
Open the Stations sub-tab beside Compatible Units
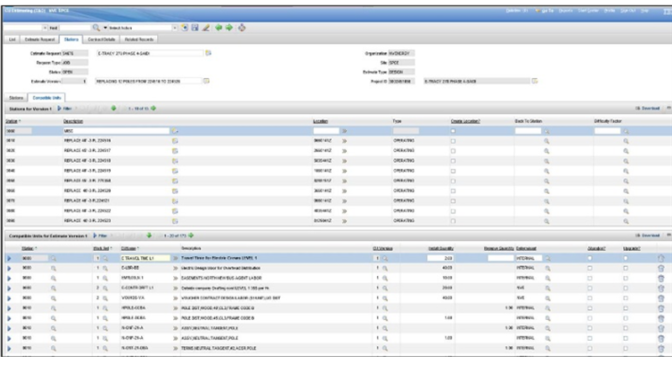tap(16, 98)
